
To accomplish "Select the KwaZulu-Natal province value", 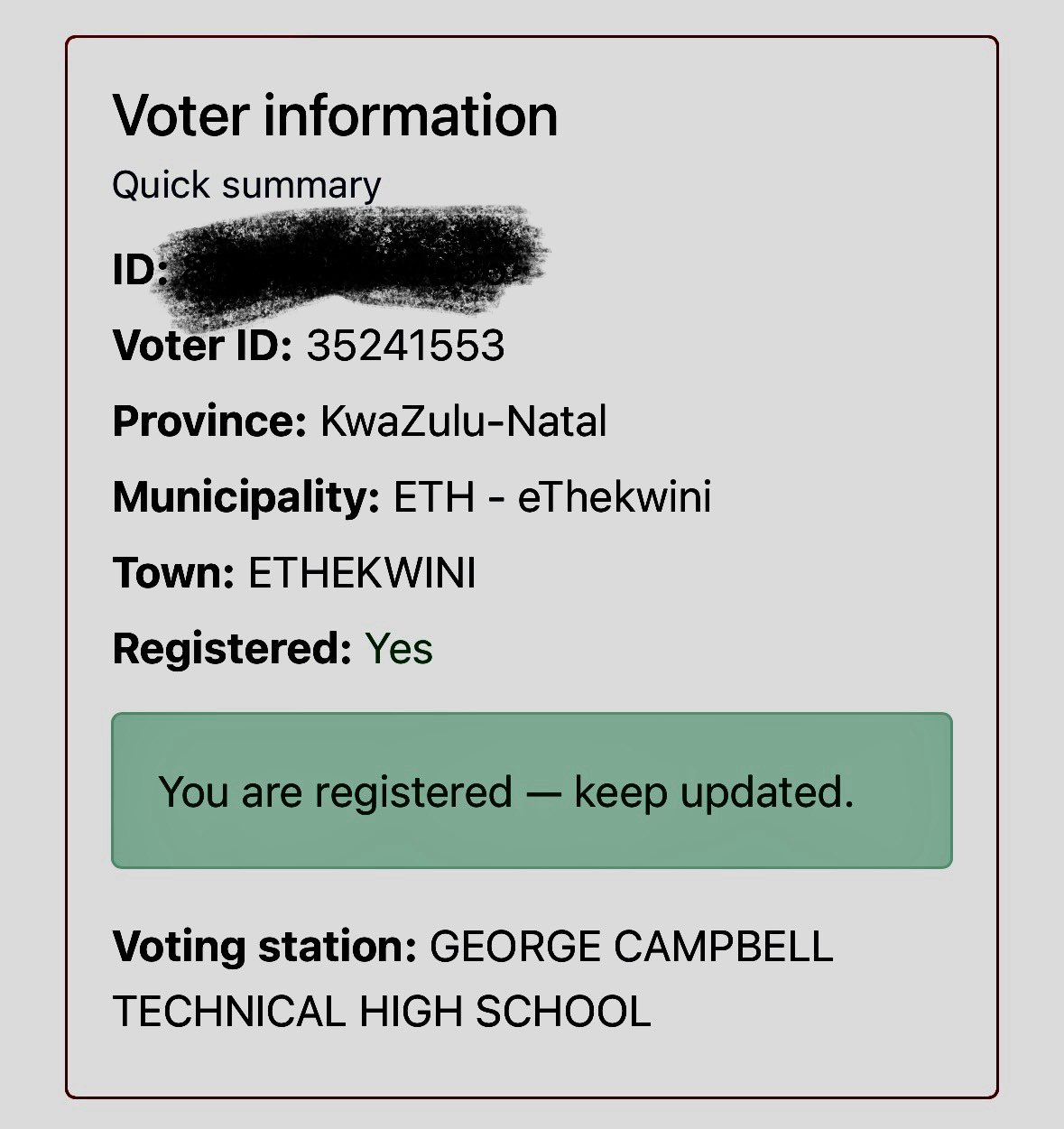I will (x=463, y=421).
